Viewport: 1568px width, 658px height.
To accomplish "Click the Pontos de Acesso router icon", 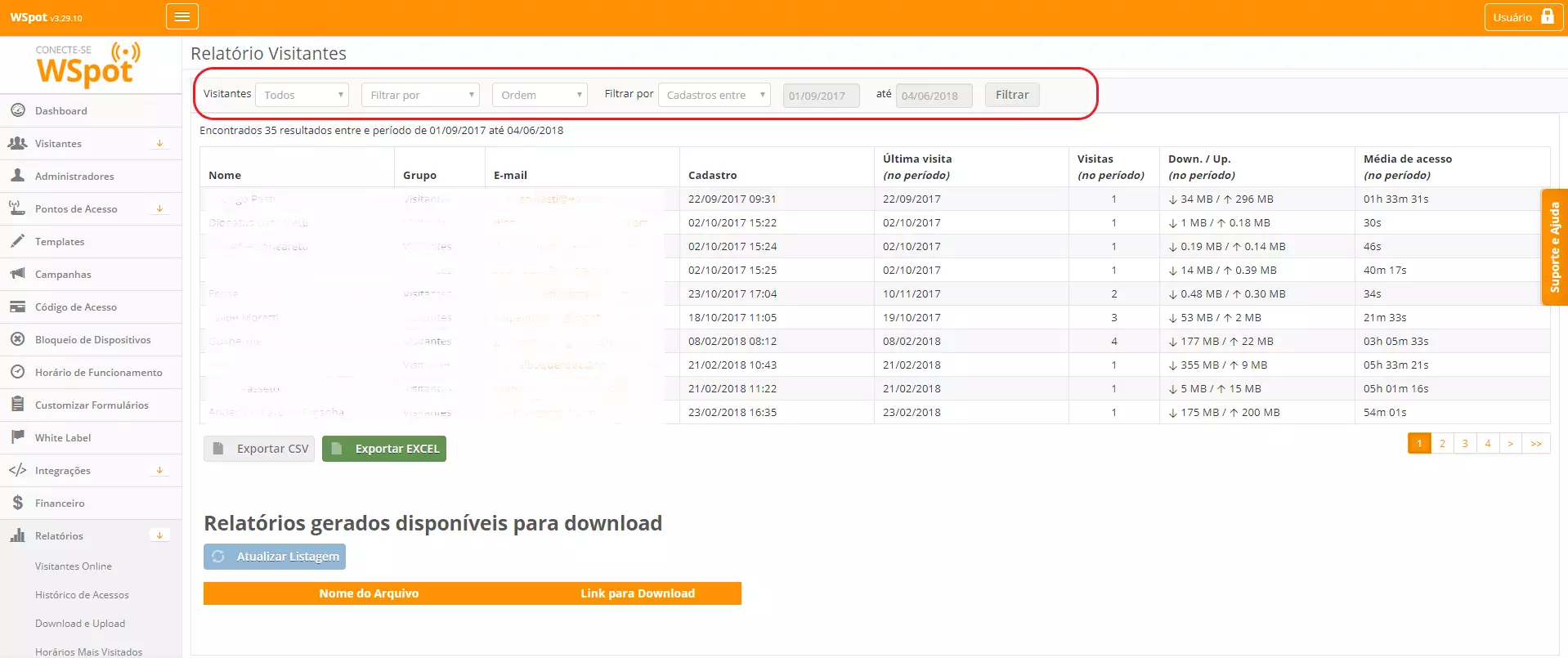I will pyautogui.click(x=17, y=208).
